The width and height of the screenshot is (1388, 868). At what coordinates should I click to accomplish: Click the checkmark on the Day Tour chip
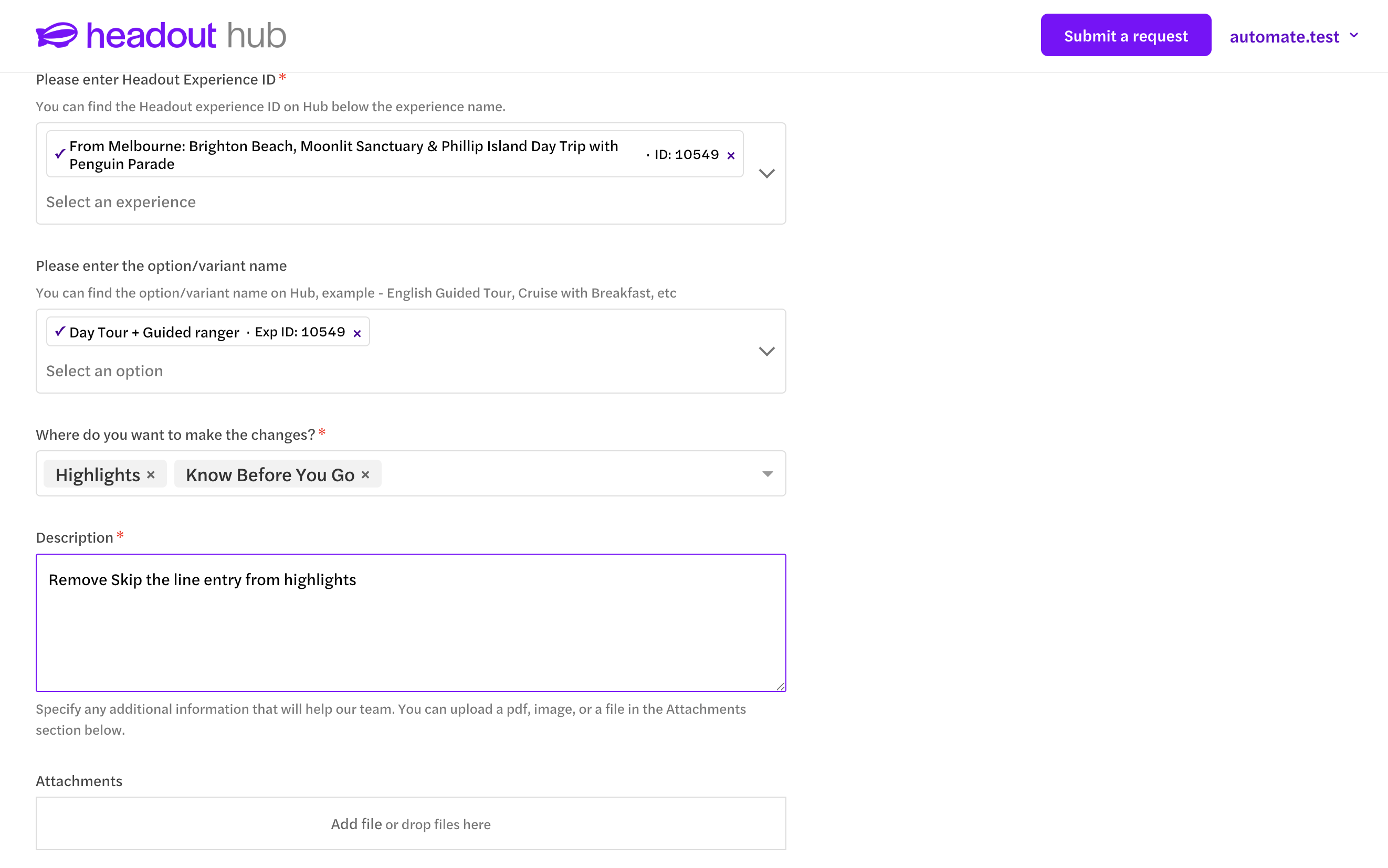click(60, 331)
